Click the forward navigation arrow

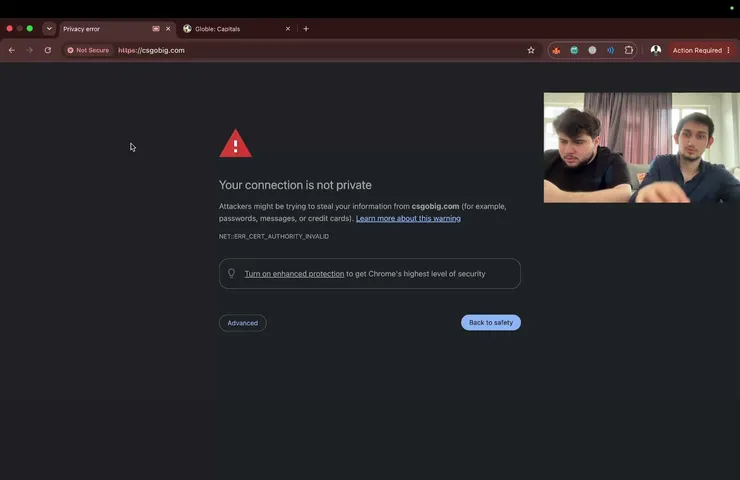coord(30,50)
